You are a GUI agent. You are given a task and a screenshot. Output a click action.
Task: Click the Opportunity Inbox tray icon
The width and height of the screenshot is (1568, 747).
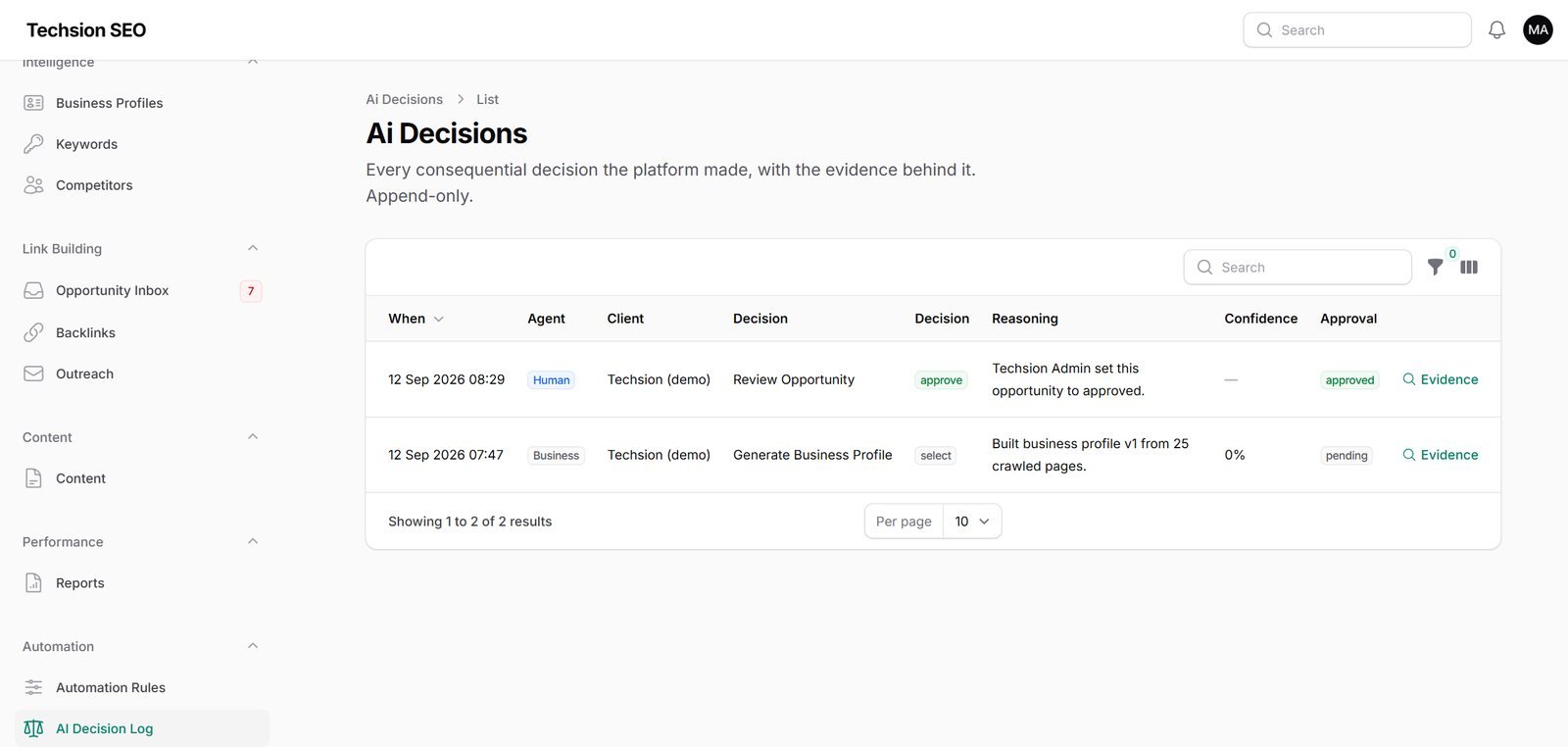(x=33, y=291)
